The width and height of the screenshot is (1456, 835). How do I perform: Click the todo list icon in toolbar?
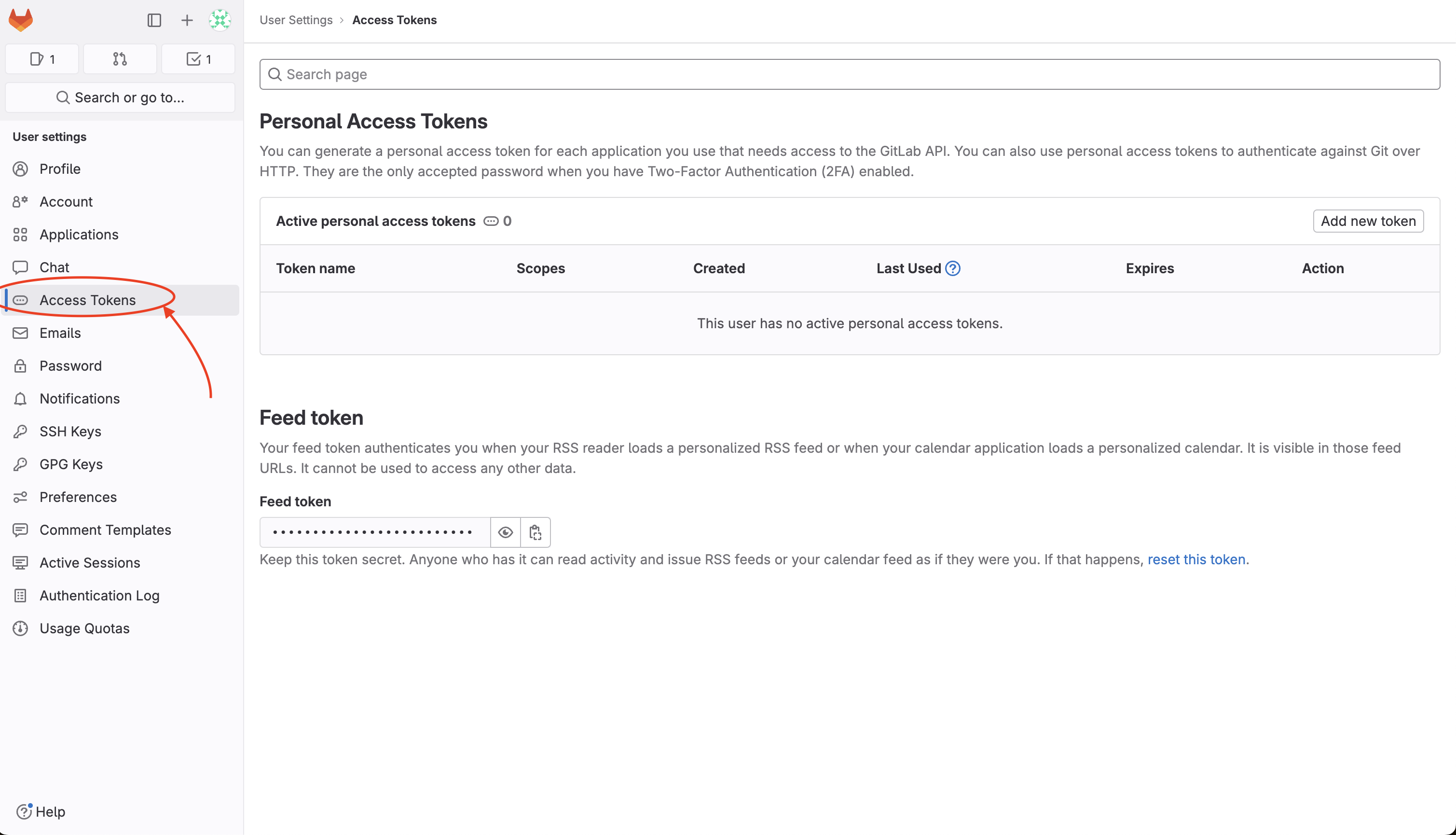[x=198, y=58]
